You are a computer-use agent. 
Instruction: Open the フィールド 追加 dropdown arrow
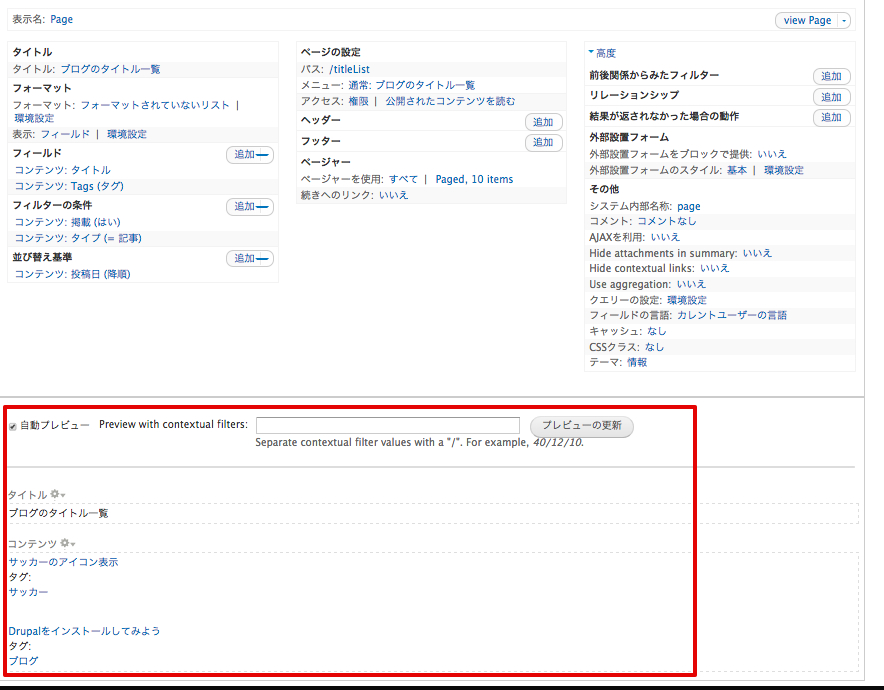(x=262, y=153)
